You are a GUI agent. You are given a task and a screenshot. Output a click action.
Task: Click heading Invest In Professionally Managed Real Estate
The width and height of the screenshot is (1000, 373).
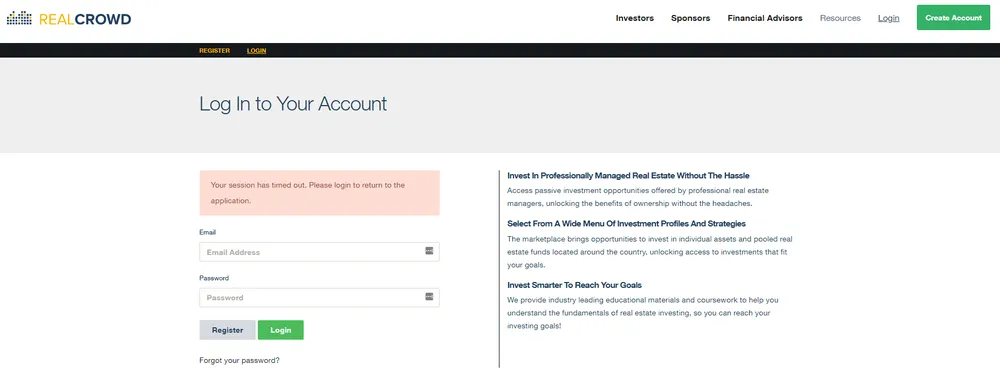coord(628,175)
